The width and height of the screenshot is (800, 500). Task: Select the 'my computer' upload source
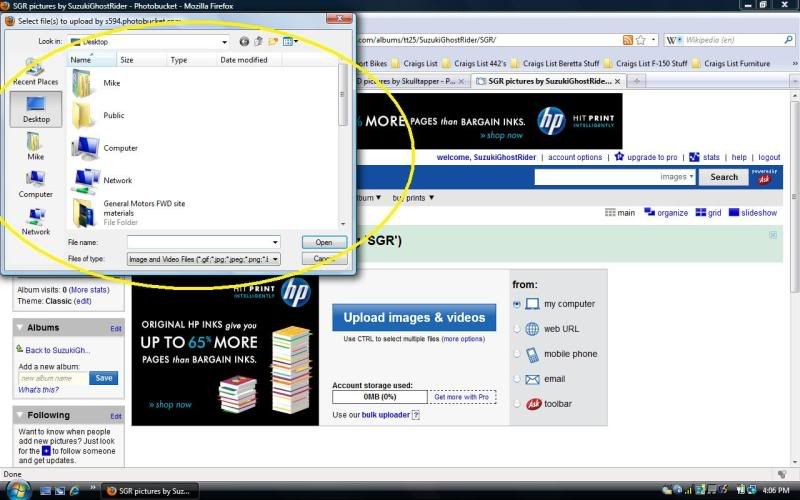click(x=517, y=304)
